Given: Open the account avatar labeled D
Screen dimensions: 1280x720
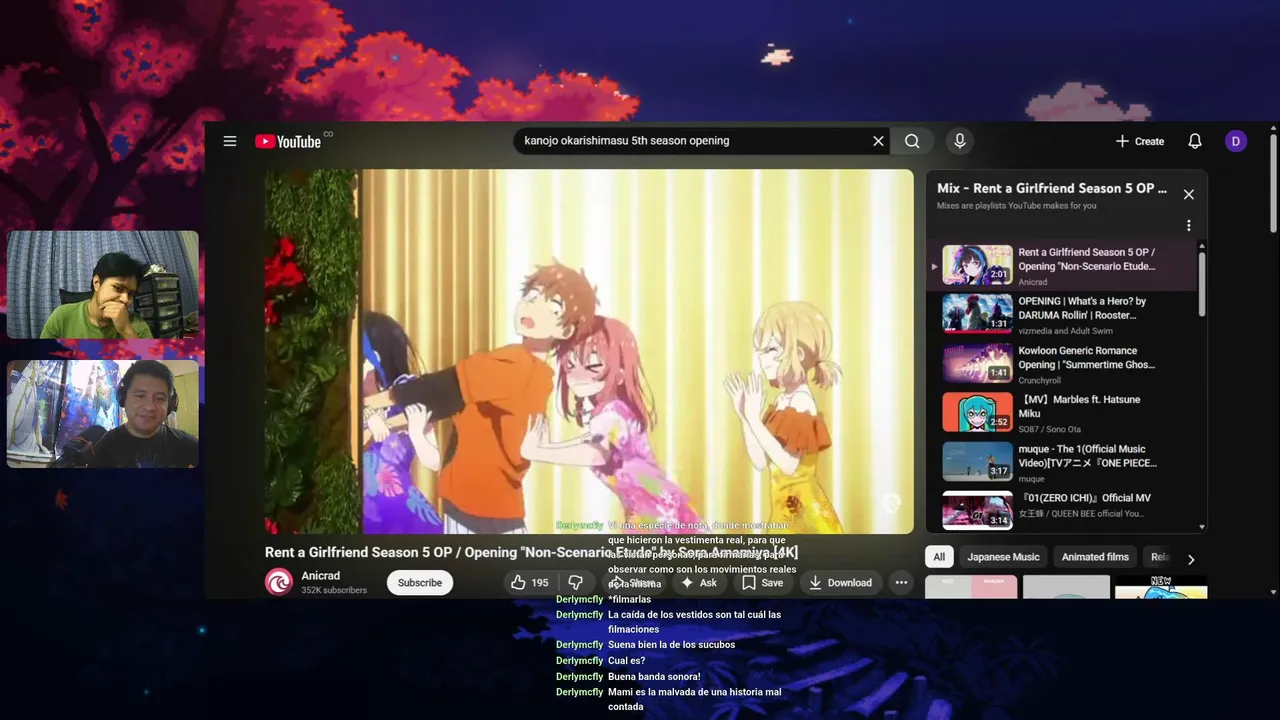Looking at the screenshot, I should pos(1236,141).
